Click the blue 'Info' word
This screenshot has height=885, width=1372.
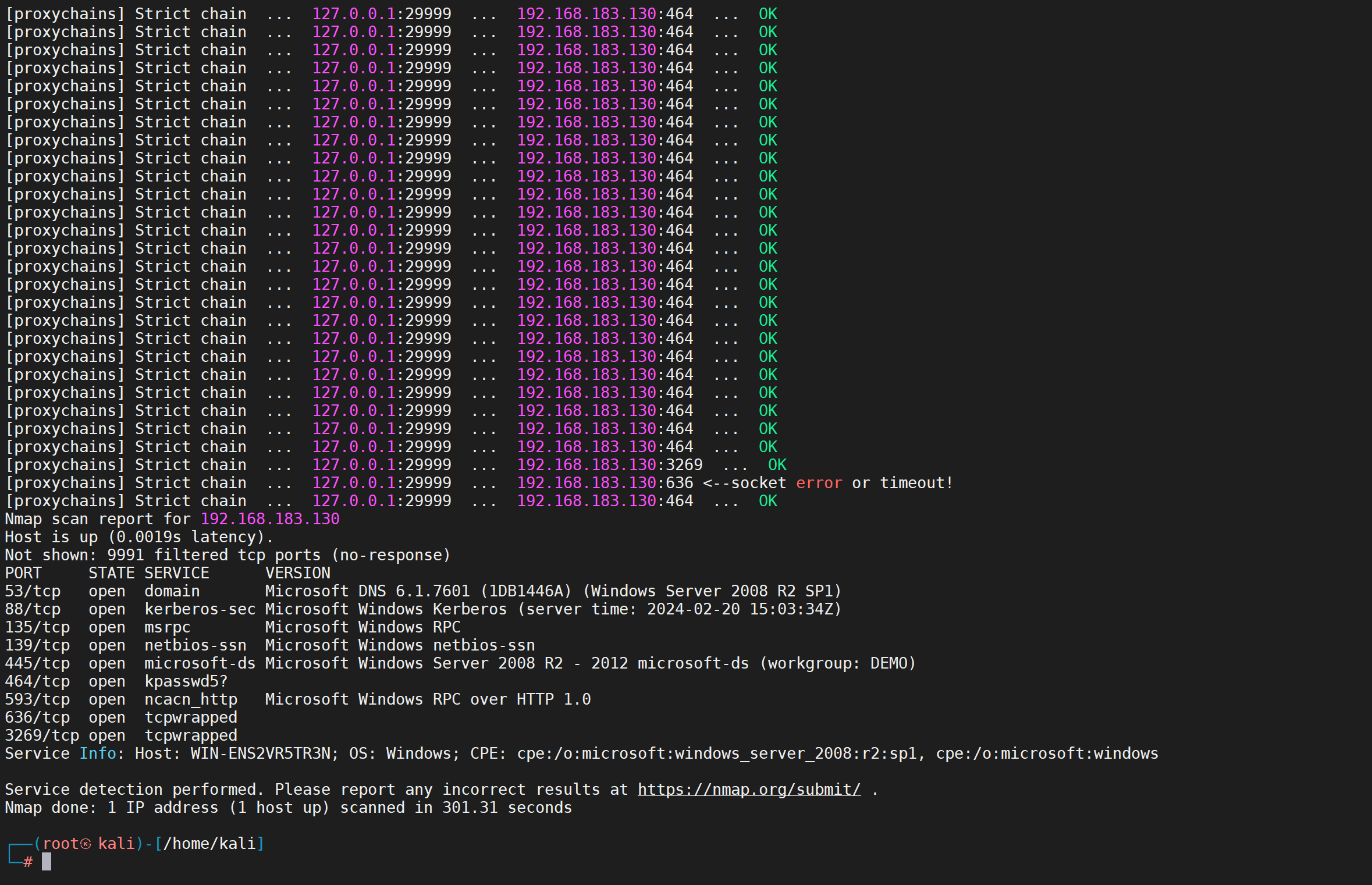(98, 754)
